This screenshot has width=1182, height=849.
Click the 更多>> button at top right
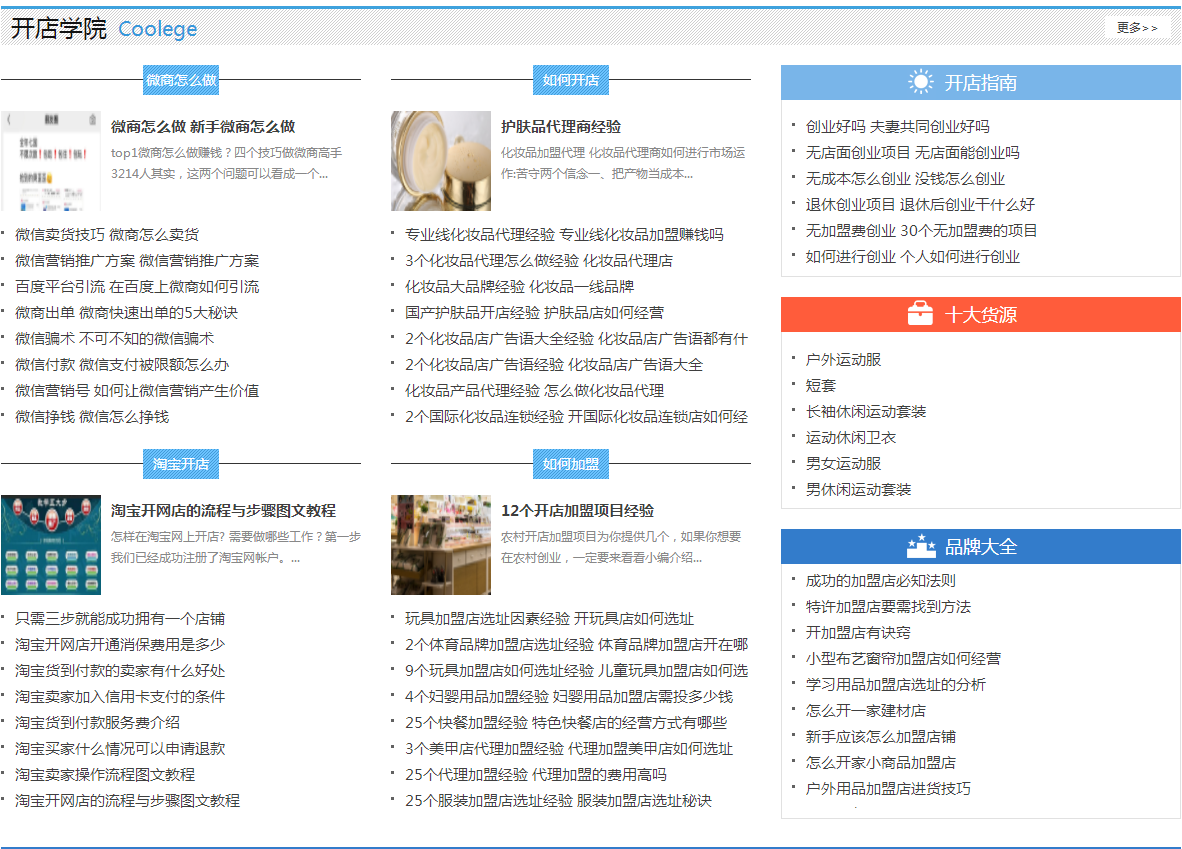(x=1137, y=28)
